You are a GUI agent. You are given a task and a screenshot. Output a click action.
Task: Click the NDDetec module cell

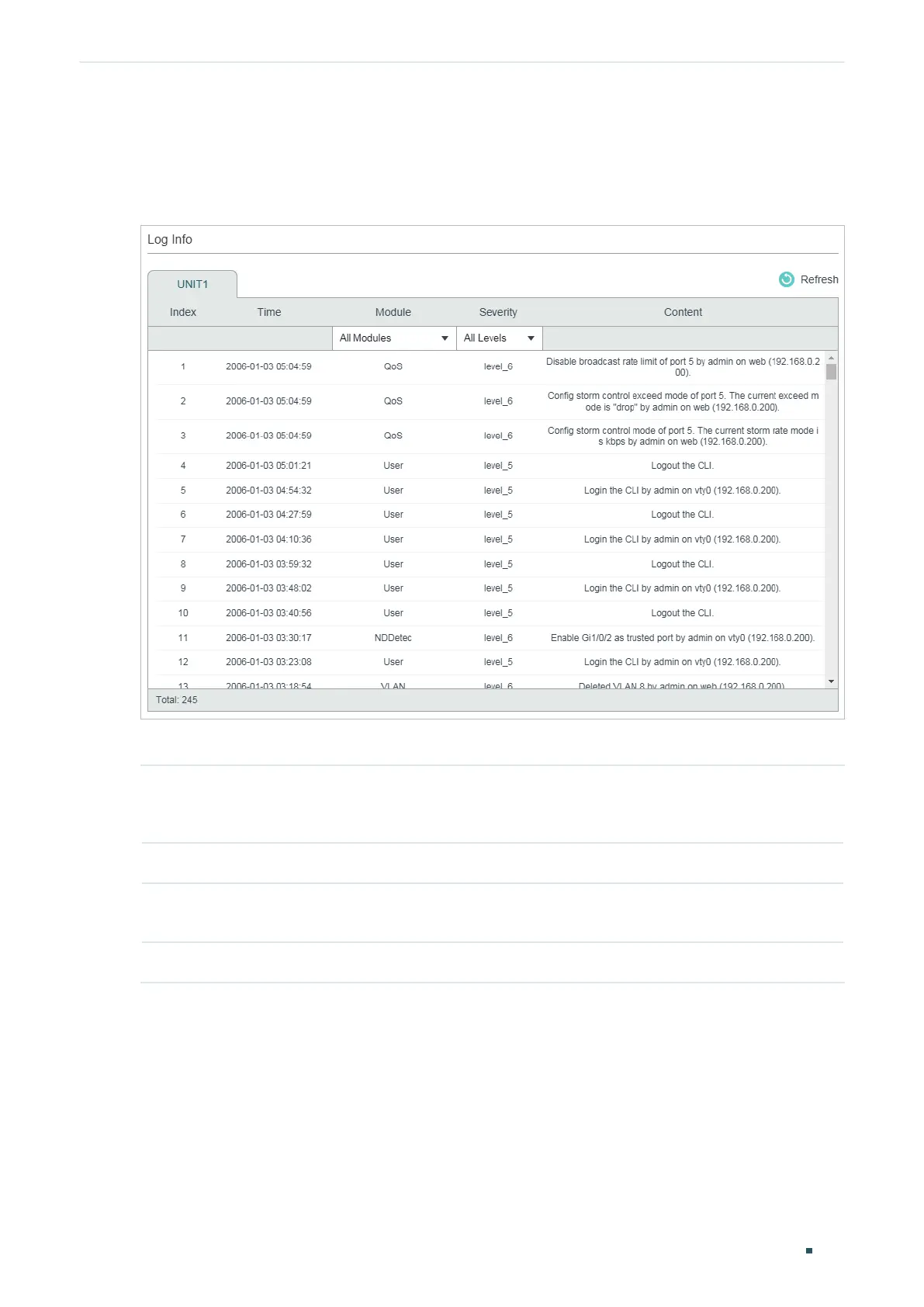click(x=393, y=638)
